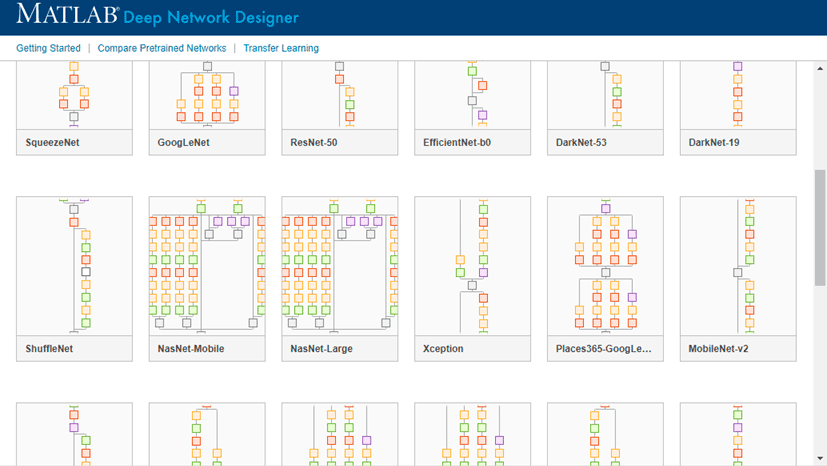Click the MATLAB logo in header
This screenshot has height=466, width=827.
click(x=67, y=16)
